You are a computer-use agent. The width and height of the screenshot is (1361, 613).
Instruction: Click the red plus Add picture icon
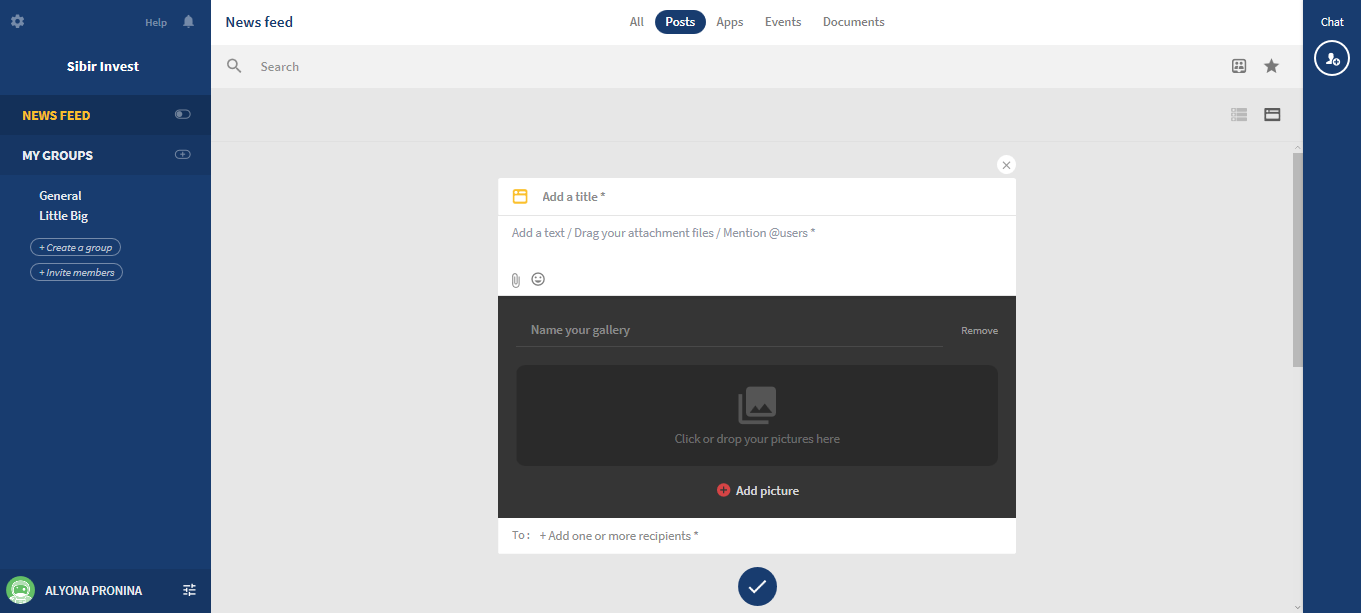coord(723,490)
